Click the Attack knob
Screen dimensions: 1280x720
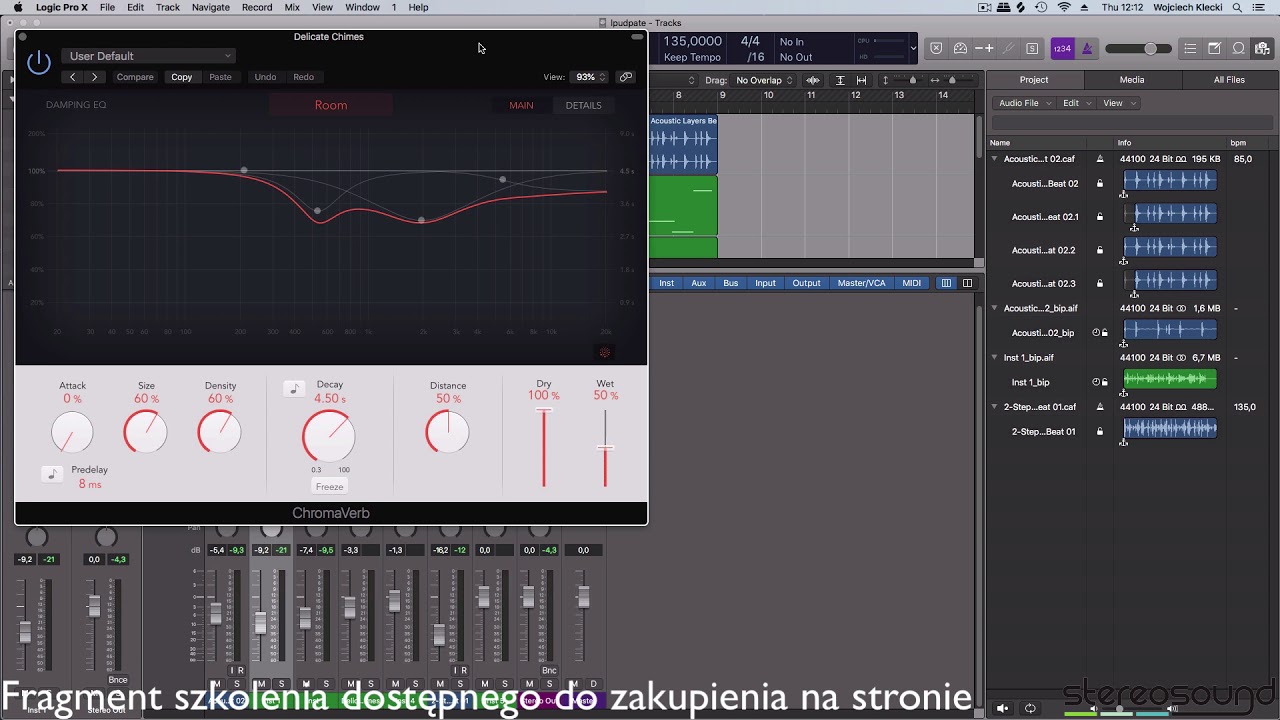[x=72, y=433]
